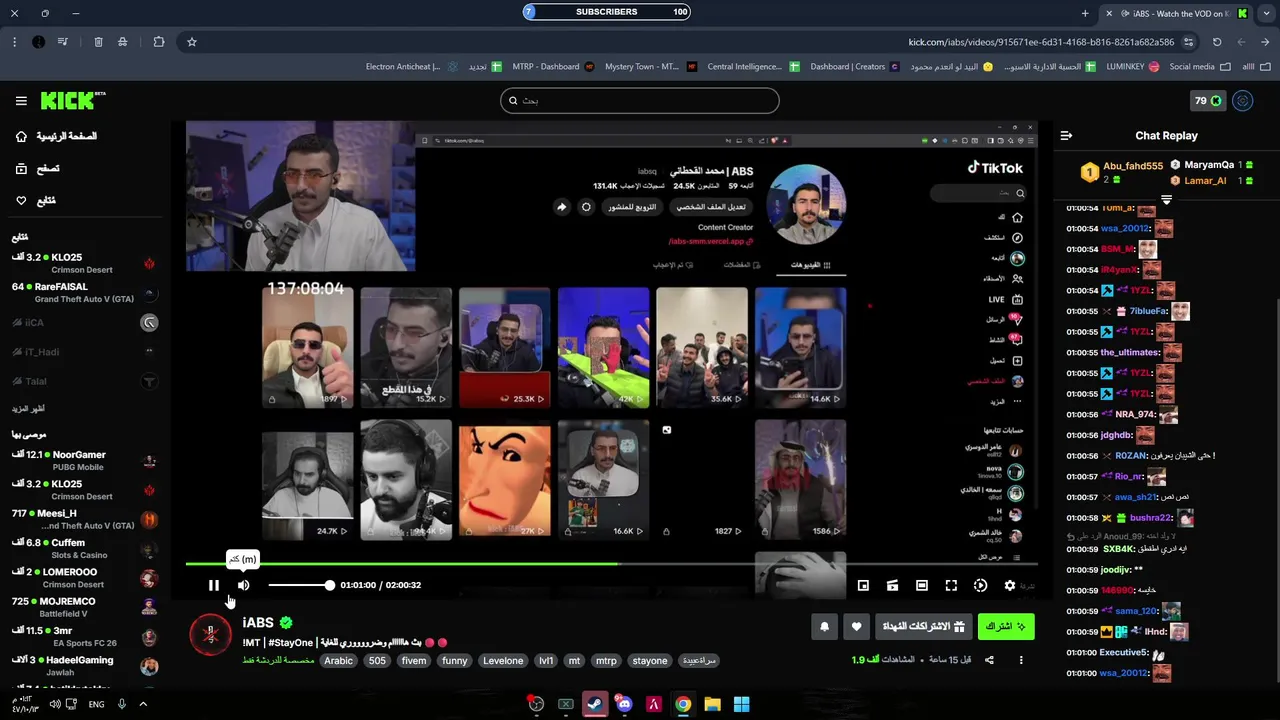This screenshot has height=720, width=1280.
Task: Open Steam from the taskbar
Action: [x=594, y=704]
